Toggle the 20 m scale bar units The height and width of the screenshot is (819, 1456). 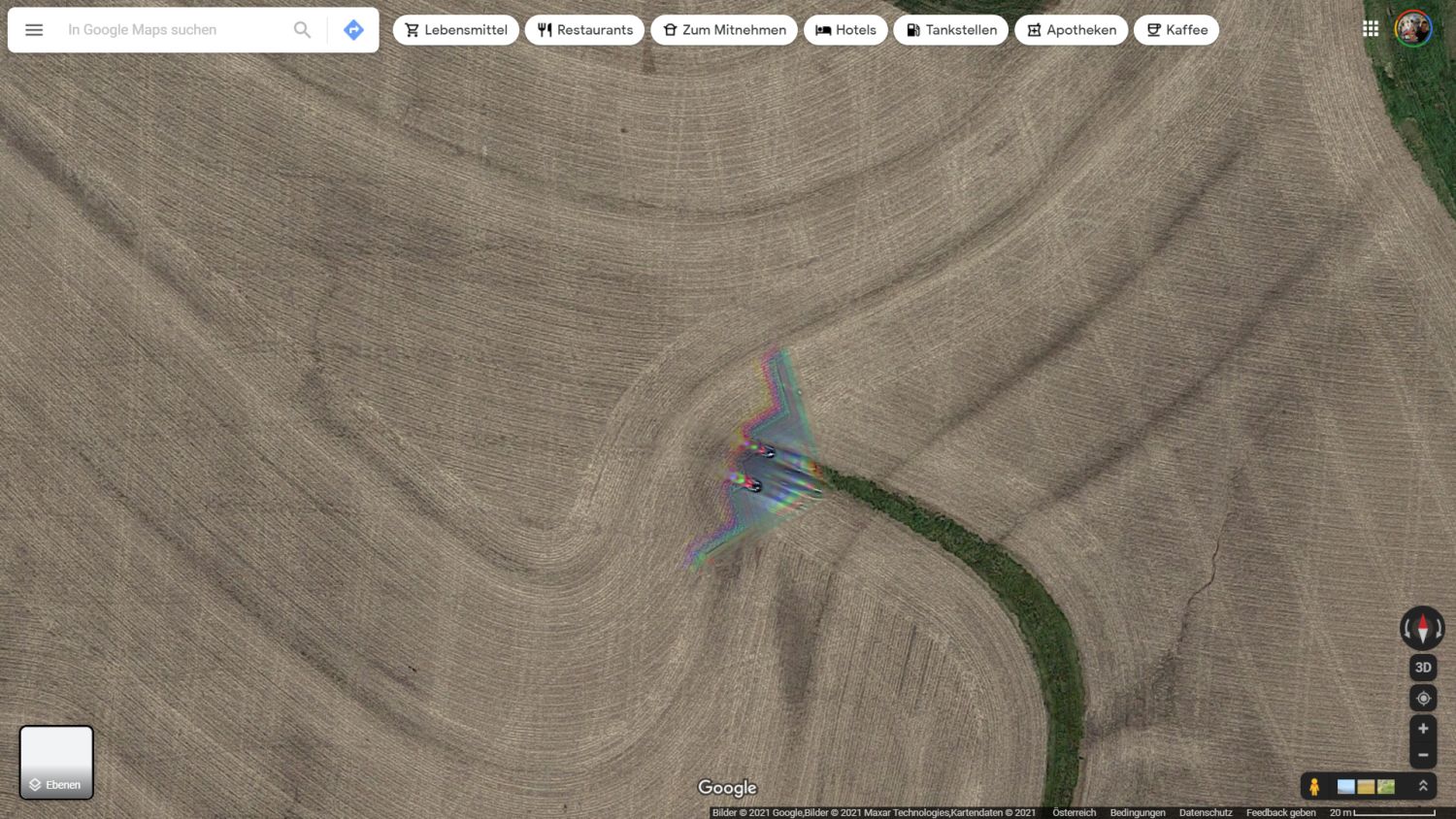1382,812
